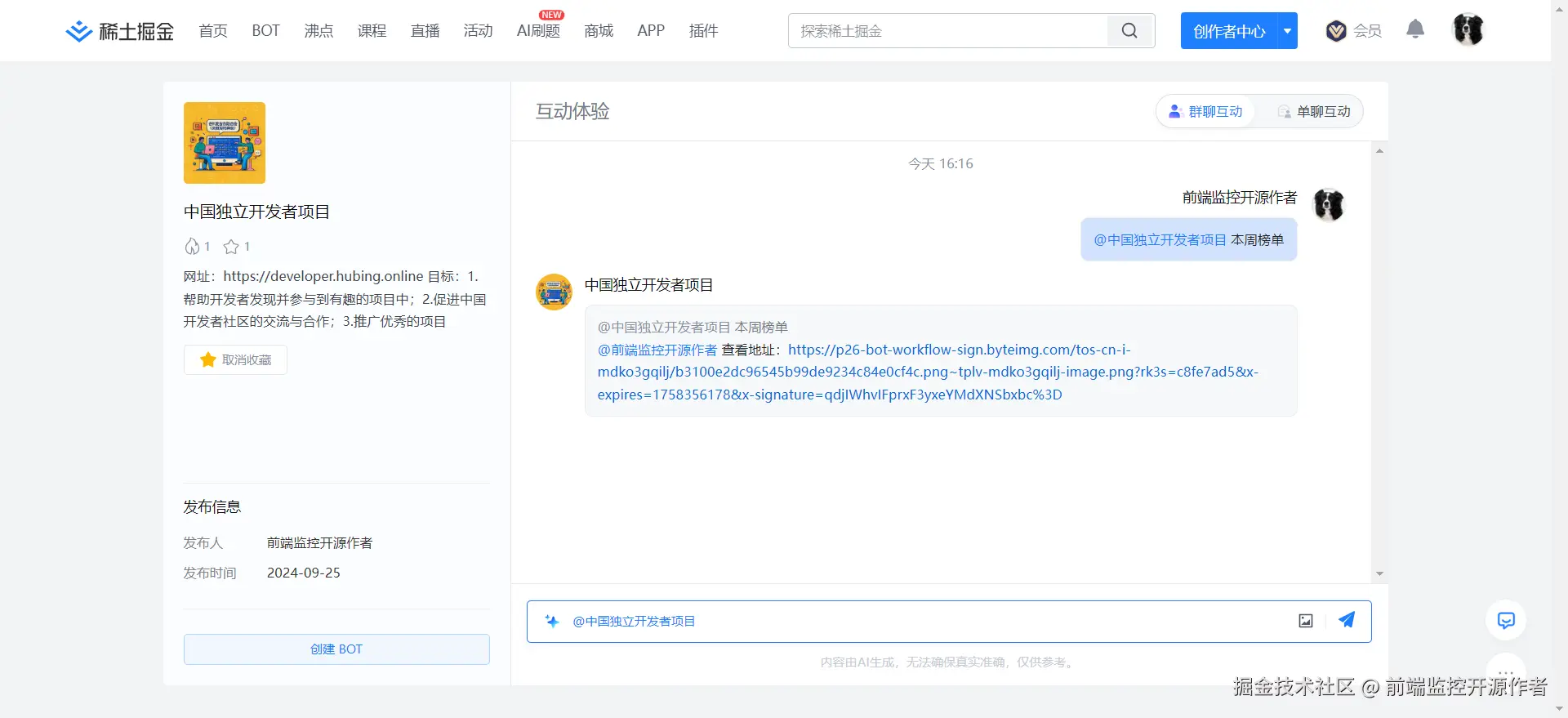1568x718 pixels.
Task: Expand the 创作者中心 dropdown arrow
Action: (1287, 31)
